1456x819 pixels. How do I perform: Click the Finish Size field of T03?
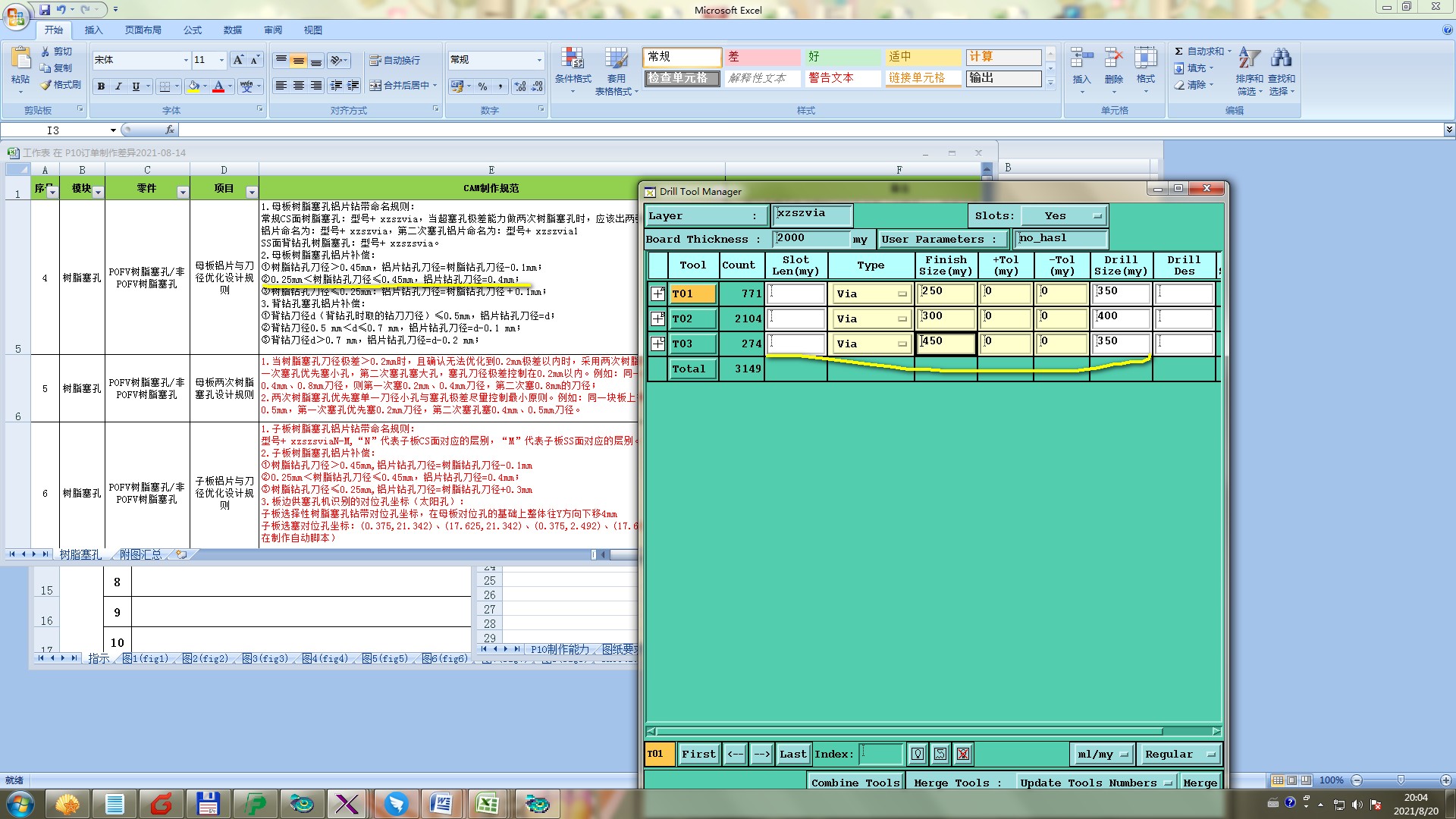[946, 344]
